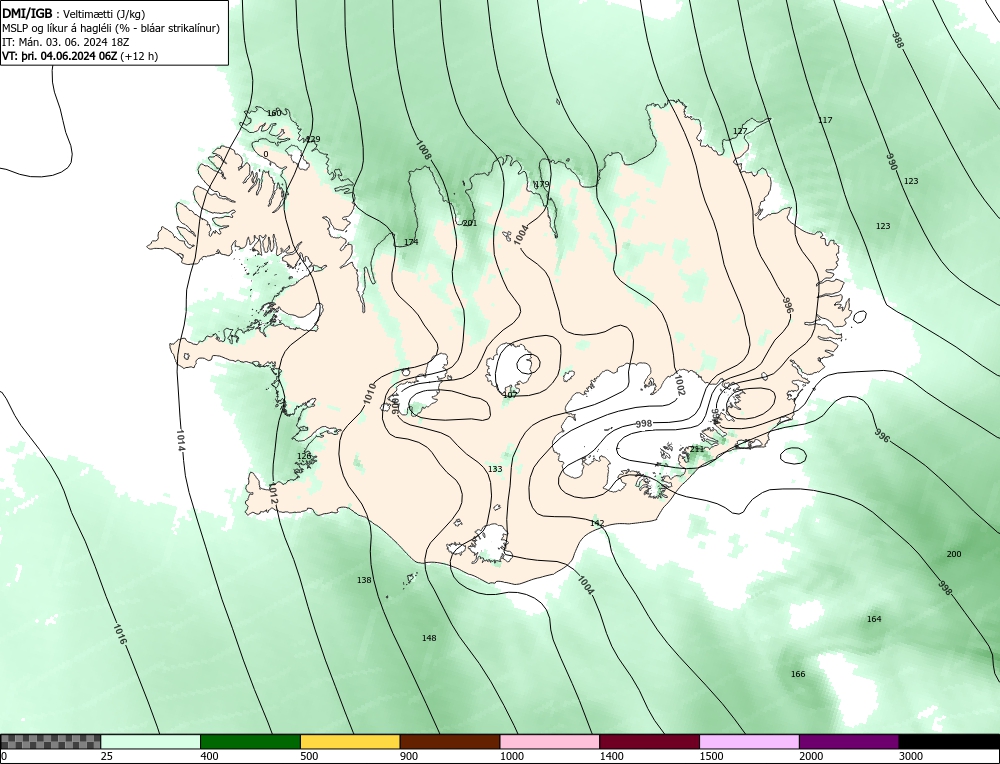This screenshot has width=1000, height=764.
Task: Click the light purple 1500–2000 legend swatch
Action: point(749,741)
